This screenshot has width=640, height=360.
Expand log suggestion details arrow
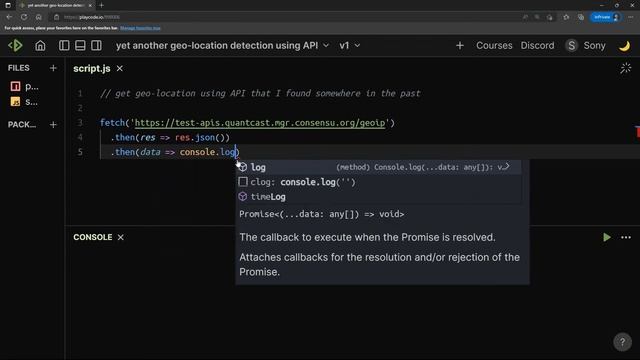(507, 167)
